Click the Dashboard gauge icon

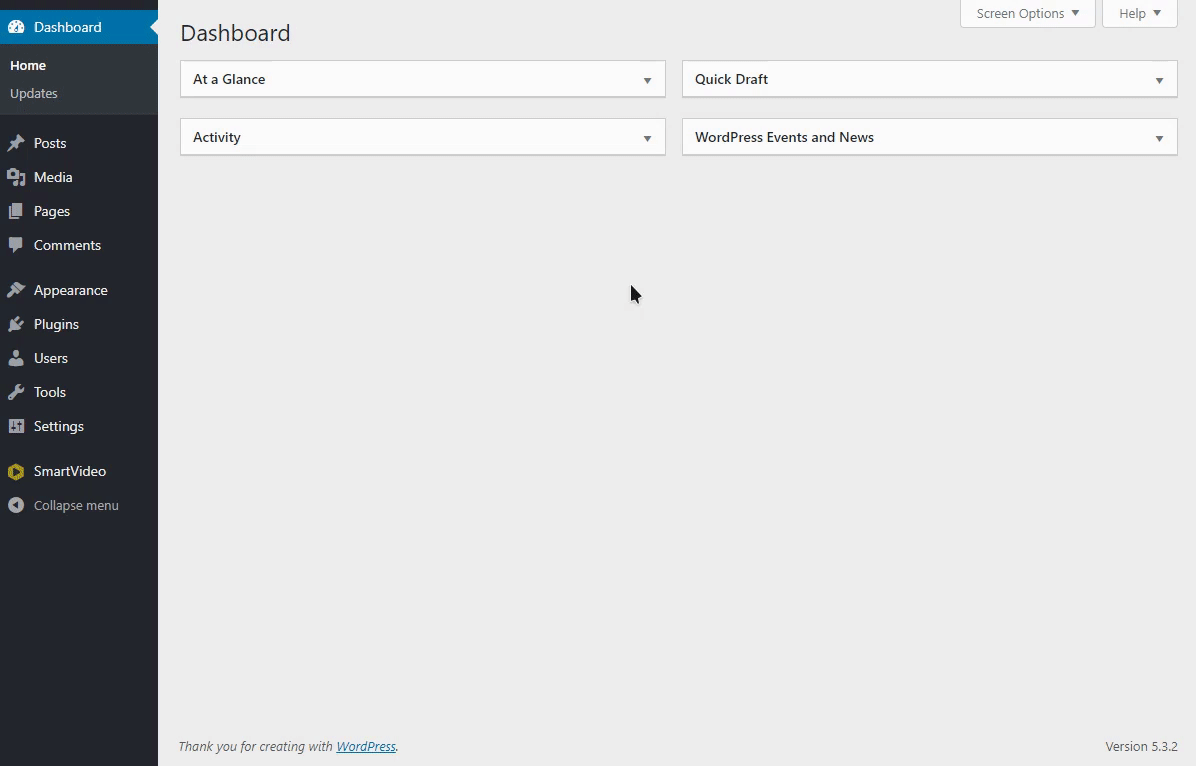(x=16, y=27)
